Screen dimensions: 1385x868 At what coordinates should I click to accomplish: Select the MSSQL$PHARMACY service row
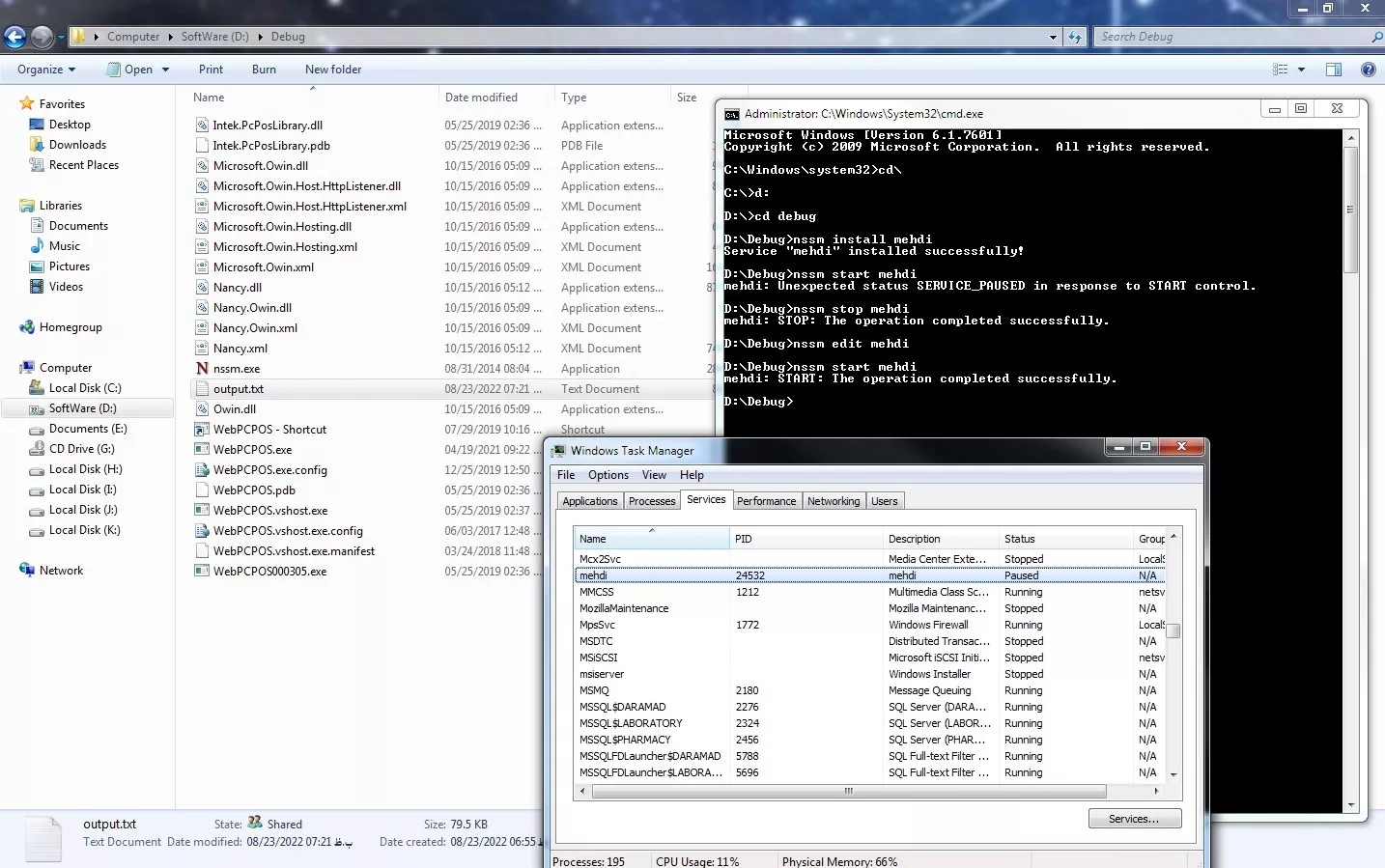[869, 740]
